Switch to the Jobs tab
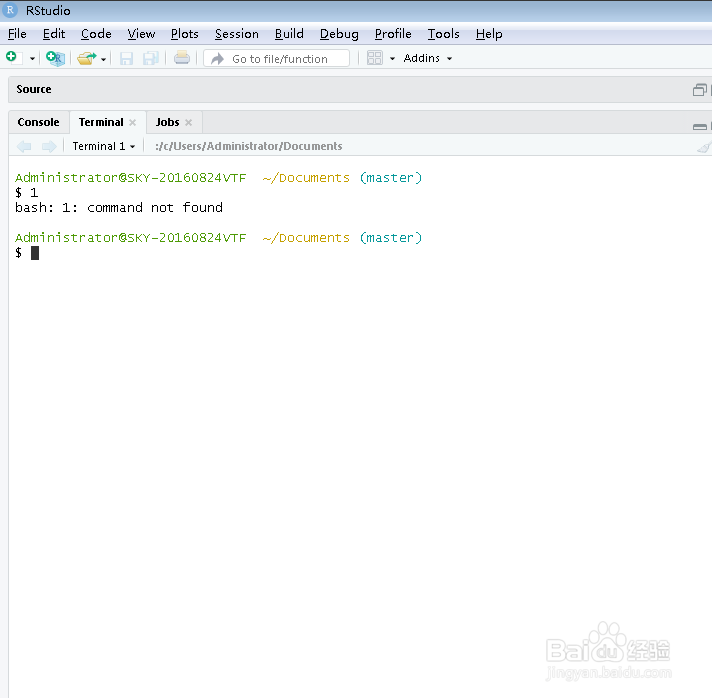The width and height of the screenshot is (712, 698). [168, 122]
